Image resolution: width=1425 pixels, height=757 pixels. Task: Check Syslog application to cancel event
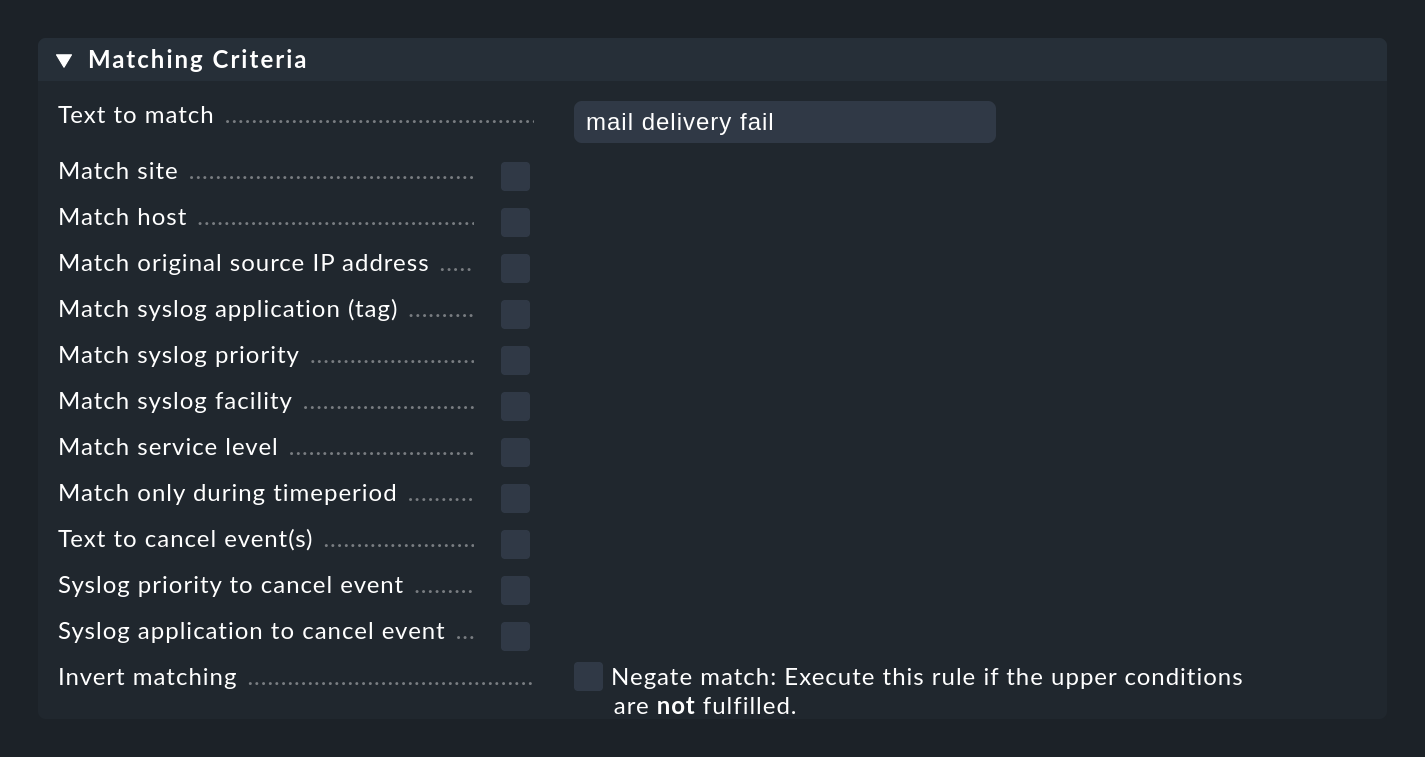click(x=515, y=636)
